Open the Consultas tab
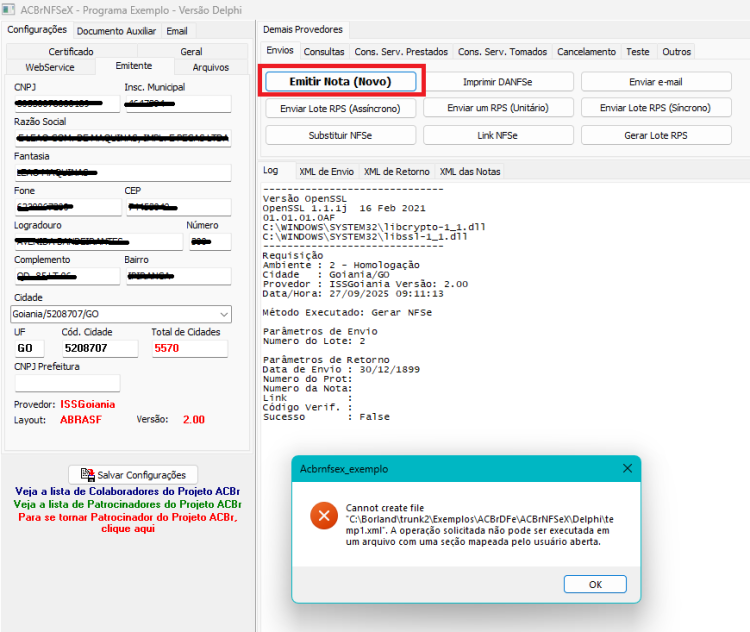This screenshot has height=632, width=750. pos(324,52)
